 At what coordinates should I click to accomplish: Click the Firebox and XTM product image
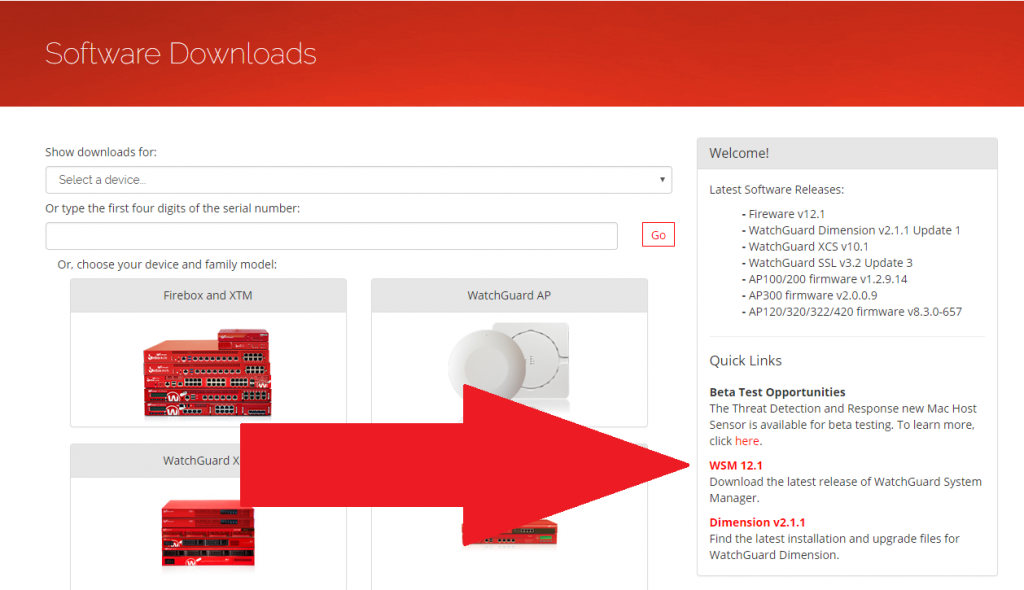coord(208,371)
